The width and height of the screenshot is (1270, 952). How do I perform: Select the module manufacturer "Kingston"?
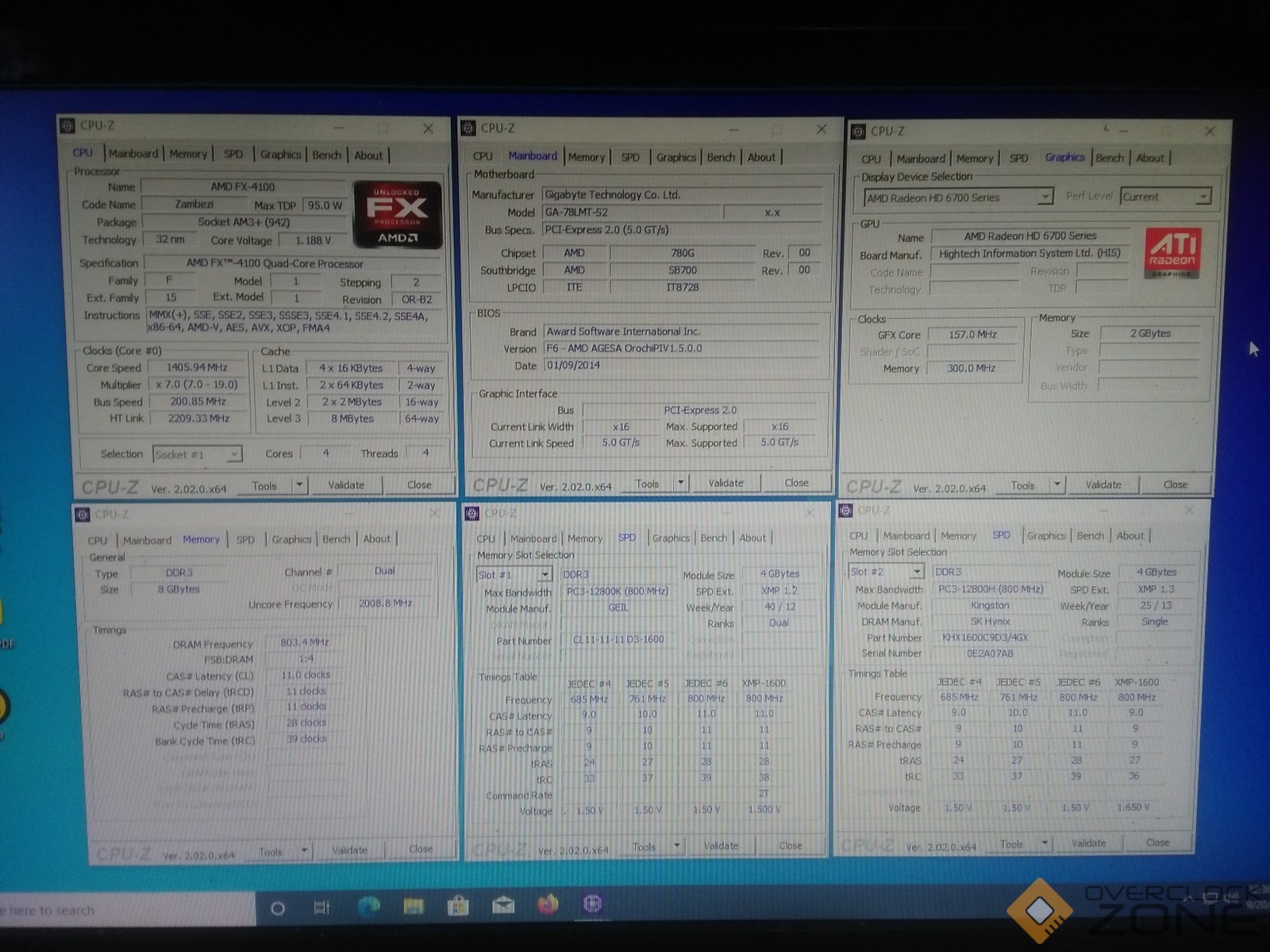coord(990,605)
